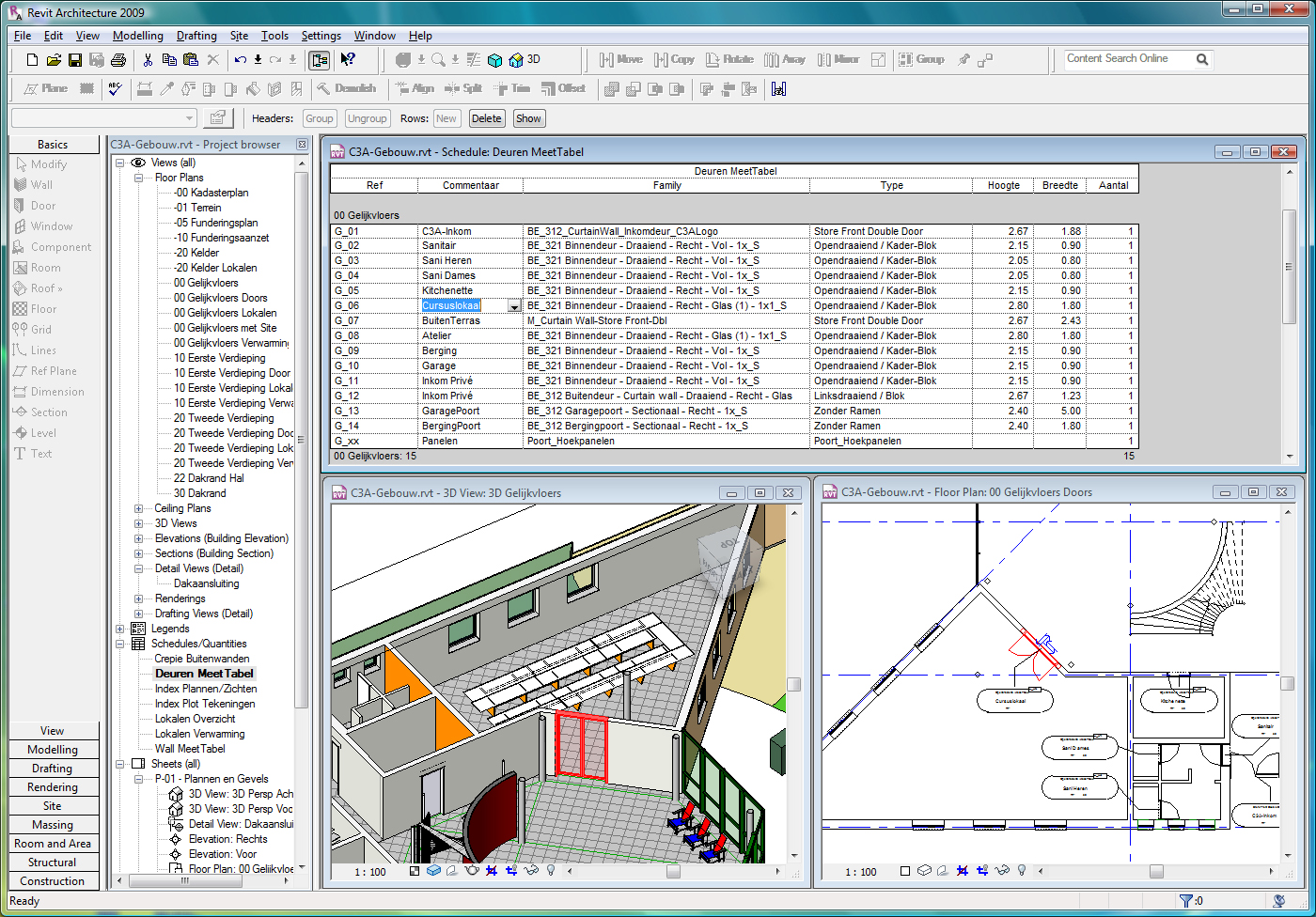Image resolution: width=1316 pixels, height=917 pixels.
Task: Open Wall MeetTabel schedule
Action: [x=190, y=749]
